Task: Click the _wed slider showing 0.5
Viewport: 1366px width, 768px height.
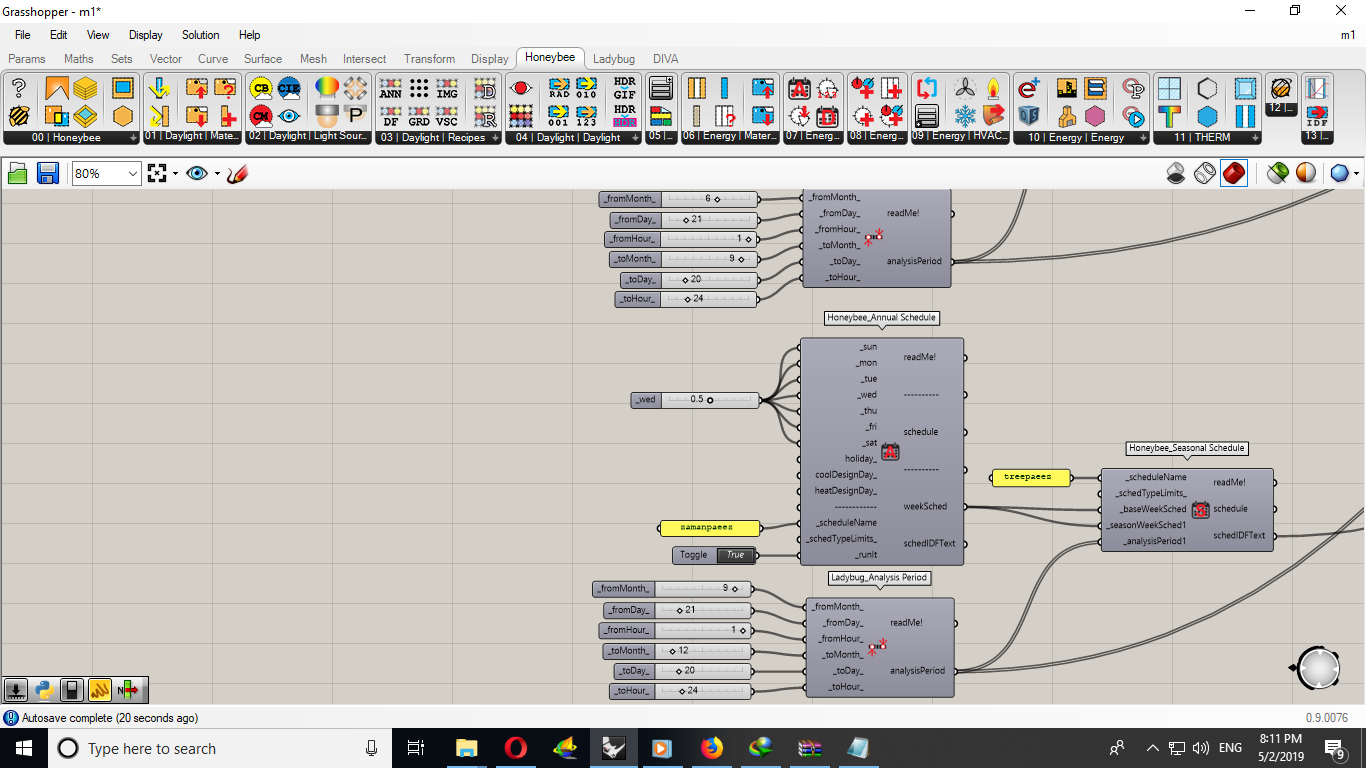Action: point(695,400)
